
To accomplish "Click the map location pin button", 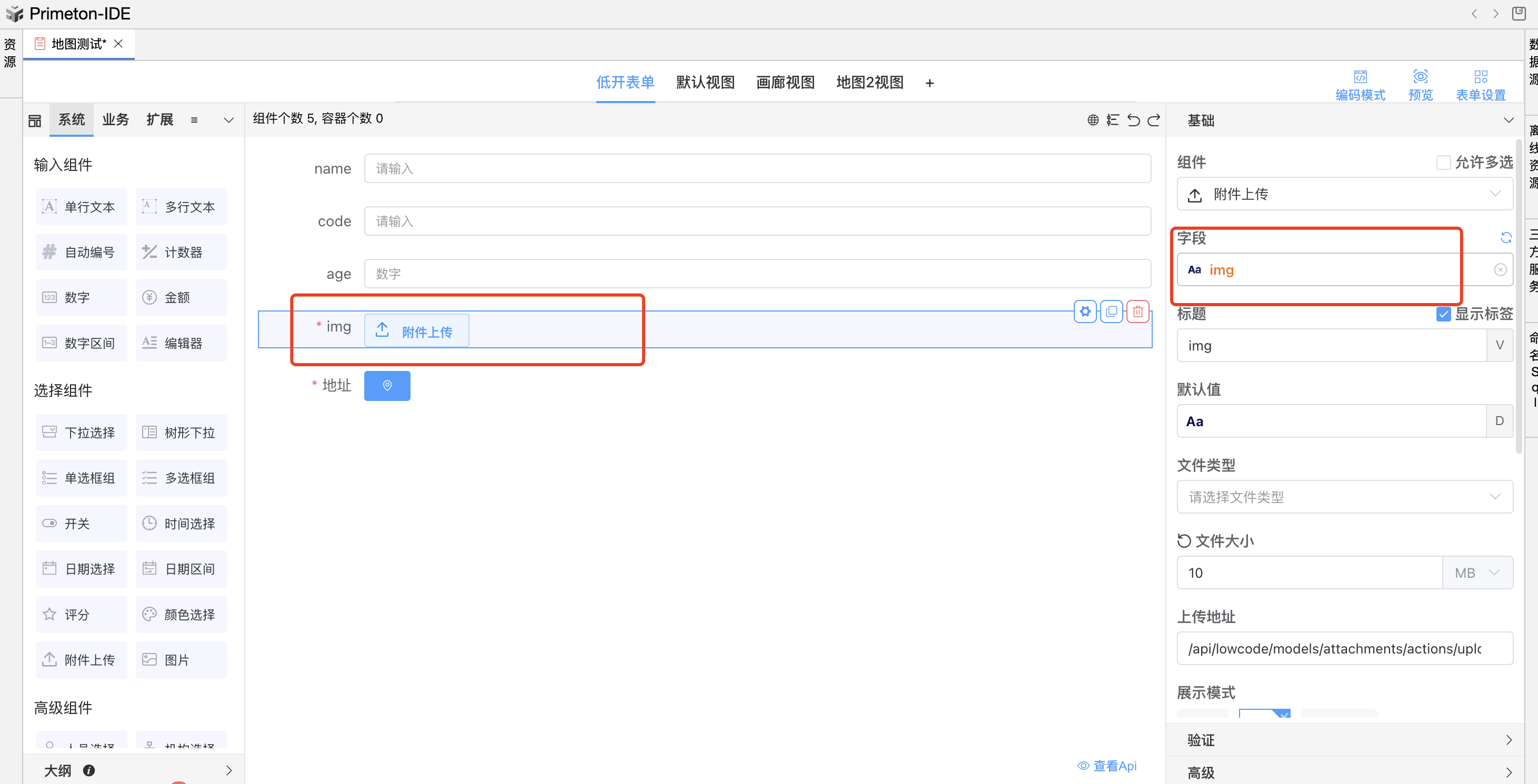I will (x=387, y=386).
